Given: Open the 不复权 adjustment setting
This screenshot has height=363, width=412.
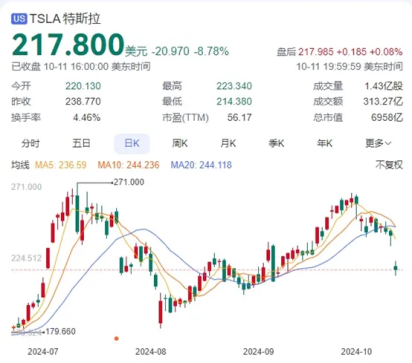Looking at the screenshot, I should [x=389, y=165].
